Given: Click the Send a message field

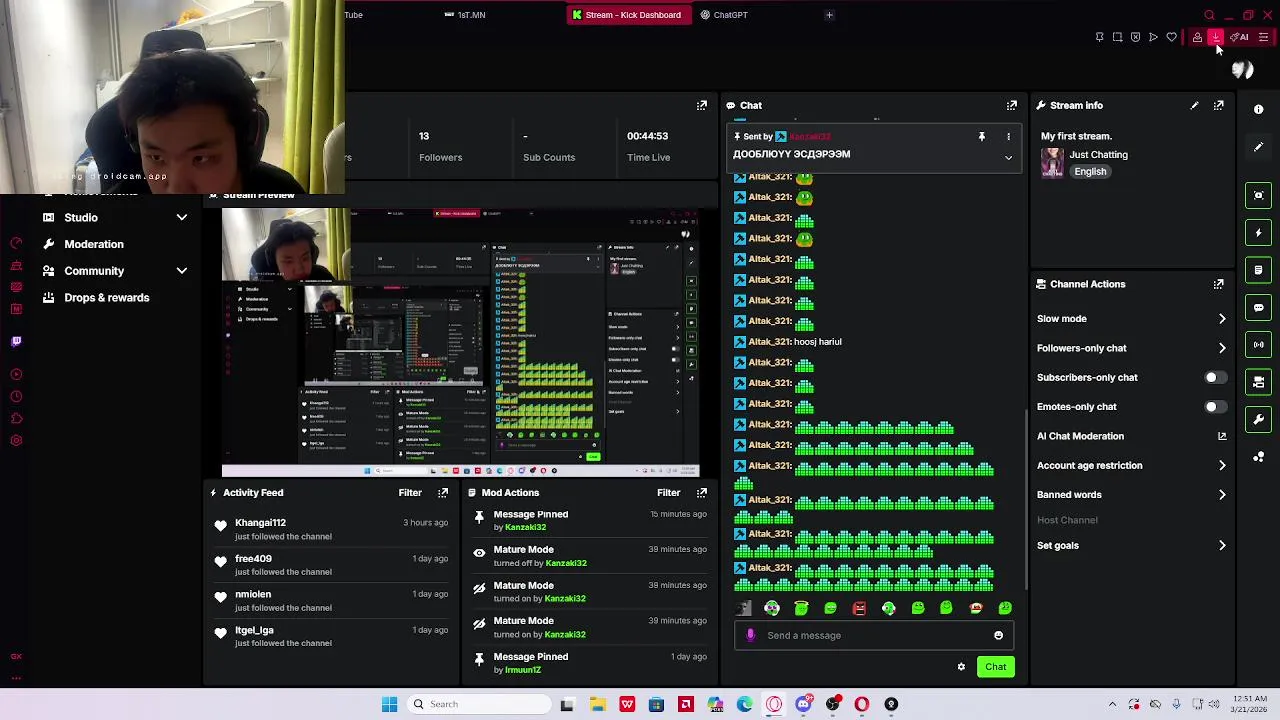Looking at the screenshot, I should 873,635.
